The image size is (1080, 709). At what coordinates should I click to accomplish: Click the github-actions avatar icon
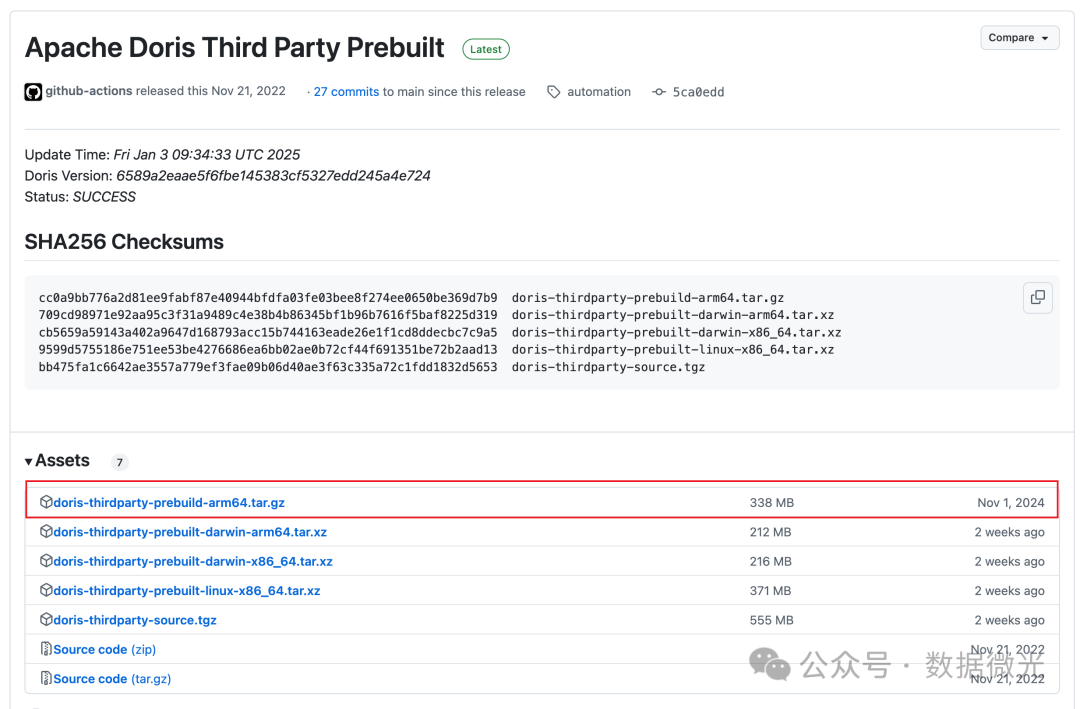[x=34, y=92]
